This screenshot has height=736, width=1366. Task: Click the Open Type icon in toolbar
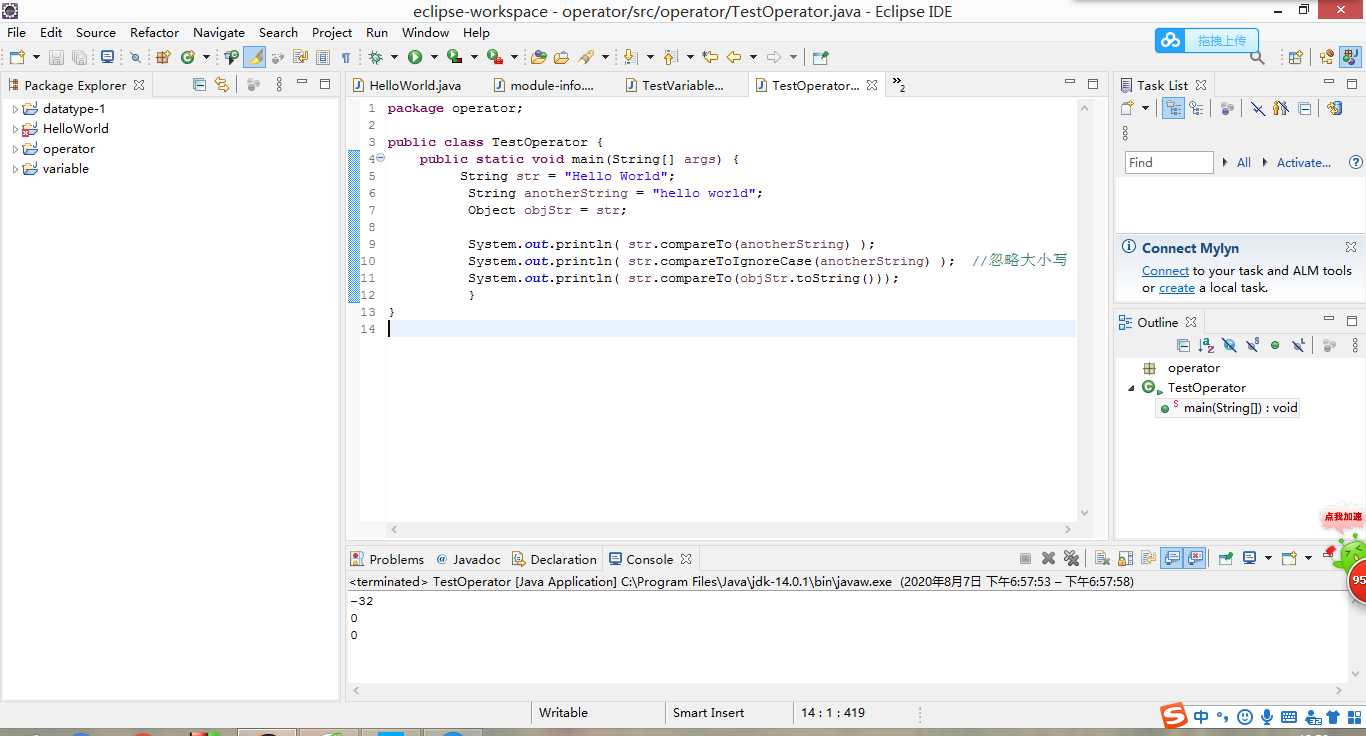[538, 57]
